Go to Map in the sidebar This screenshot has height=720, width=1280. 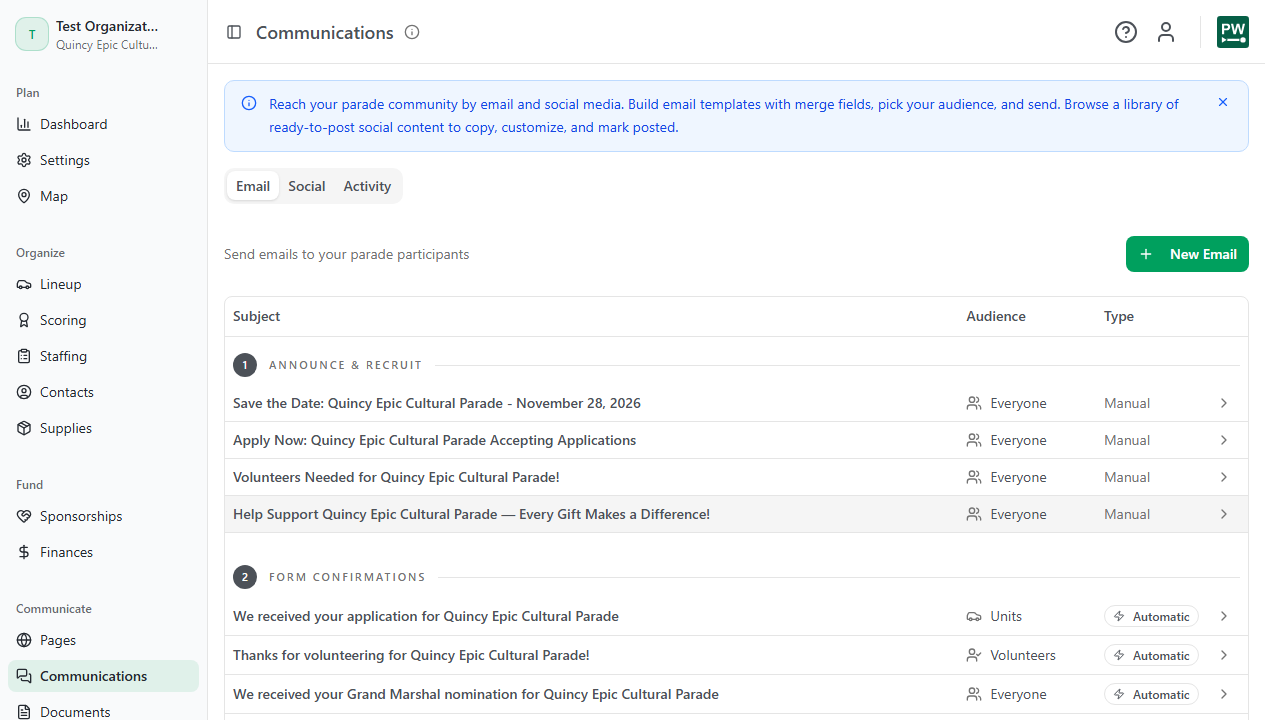click(x=103, y=196)
